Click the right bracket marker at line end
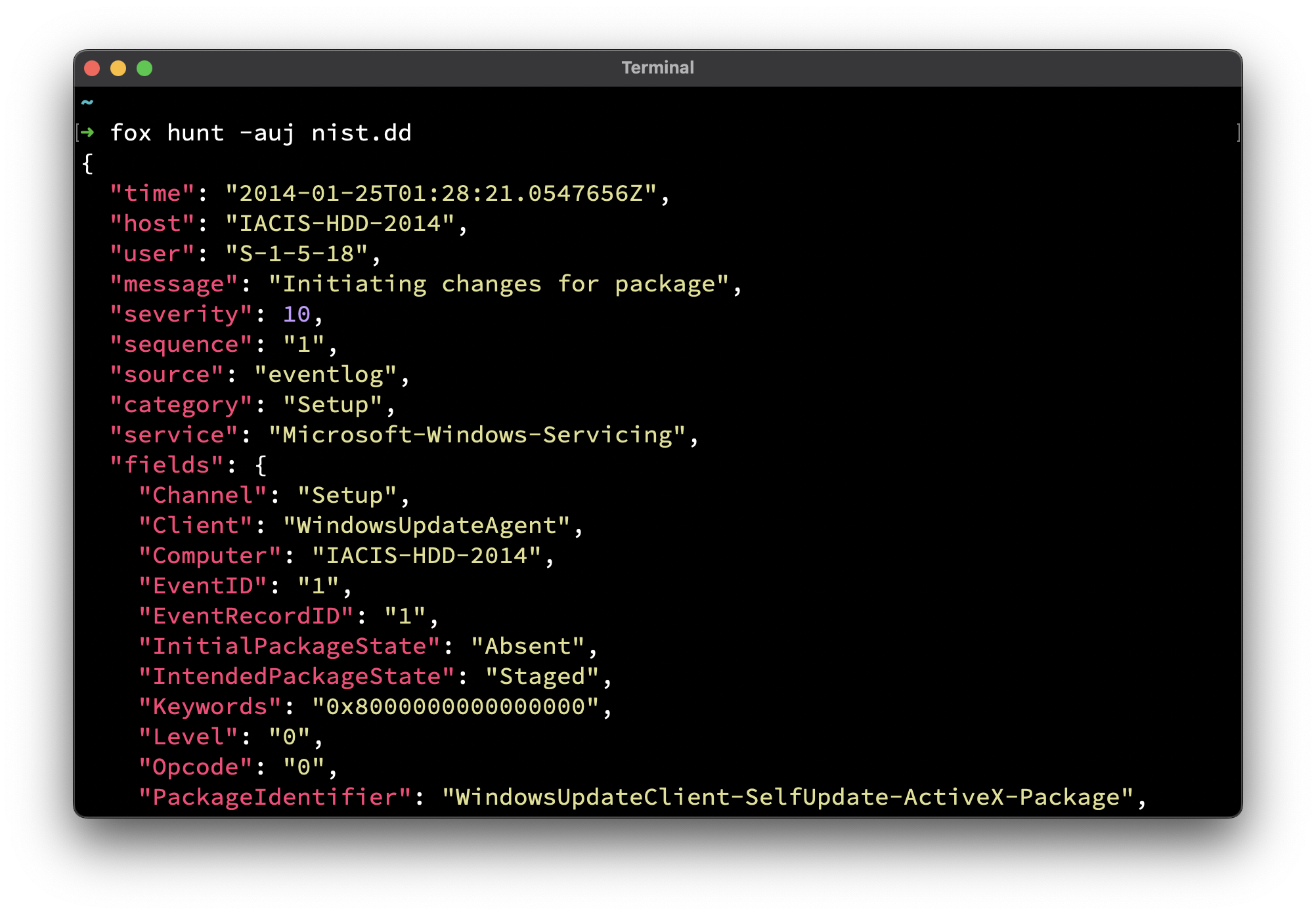The image size is (1316, 915). click(1238, 133)
